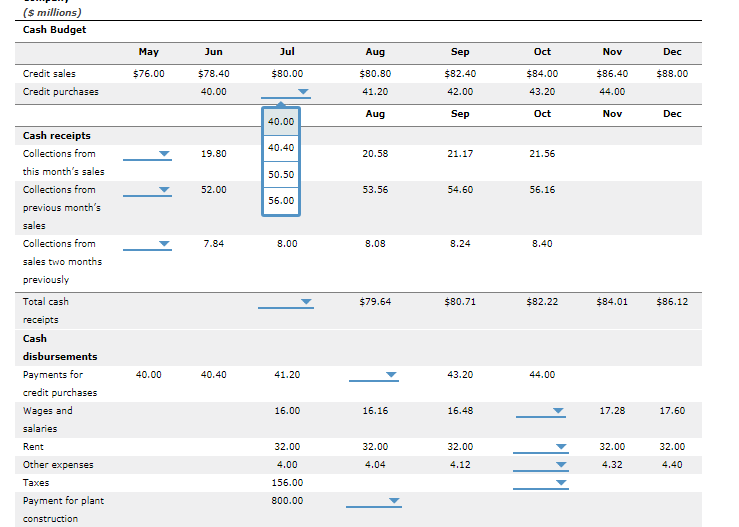Screen dimensions: 739x527
Task: Click the May Credit sales value $76.00
Action: [x=148, y=74]
